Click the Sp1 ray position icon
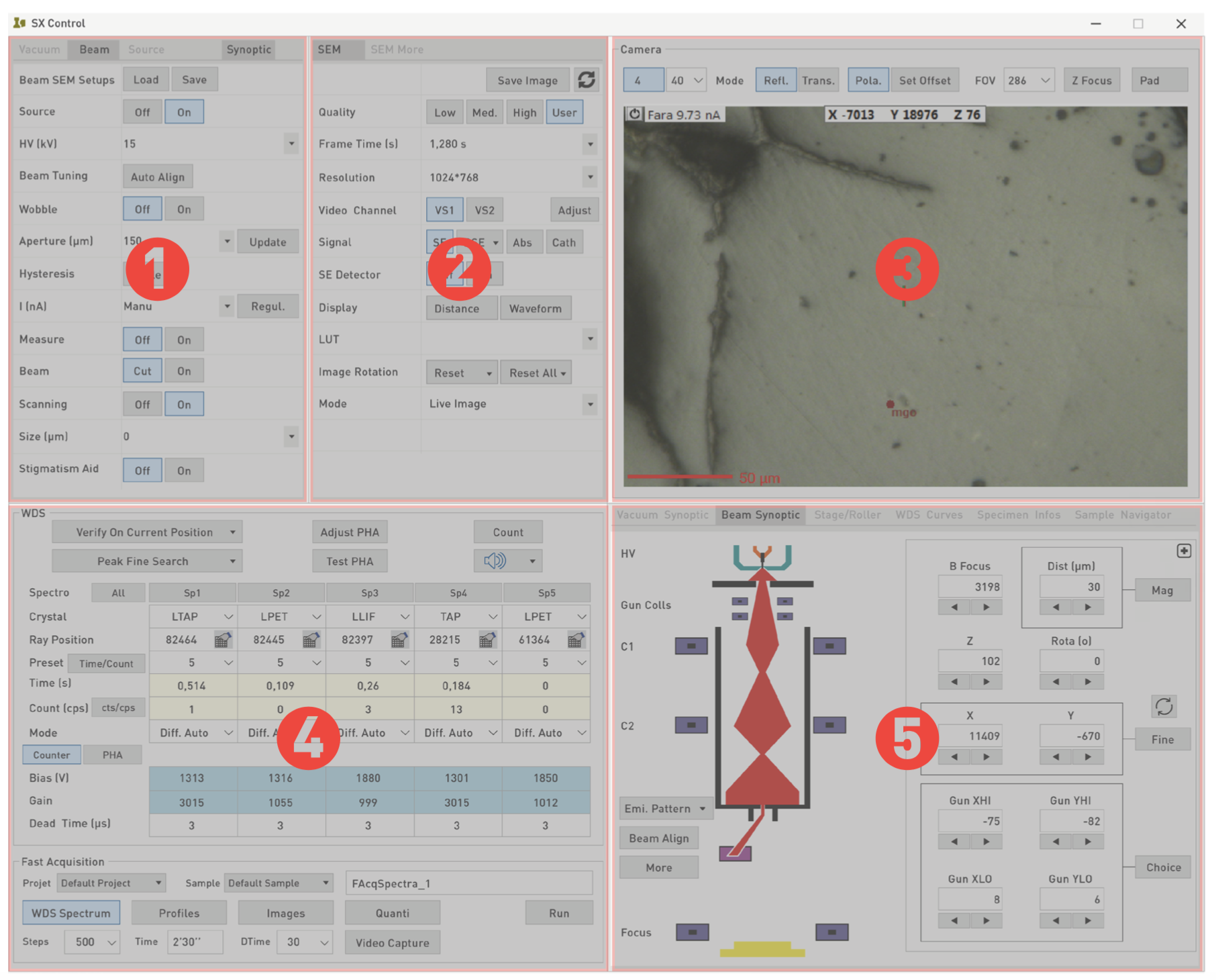The height and width of the screenshot is (980, 1216). pyautogui.click(x=223, y=640)
